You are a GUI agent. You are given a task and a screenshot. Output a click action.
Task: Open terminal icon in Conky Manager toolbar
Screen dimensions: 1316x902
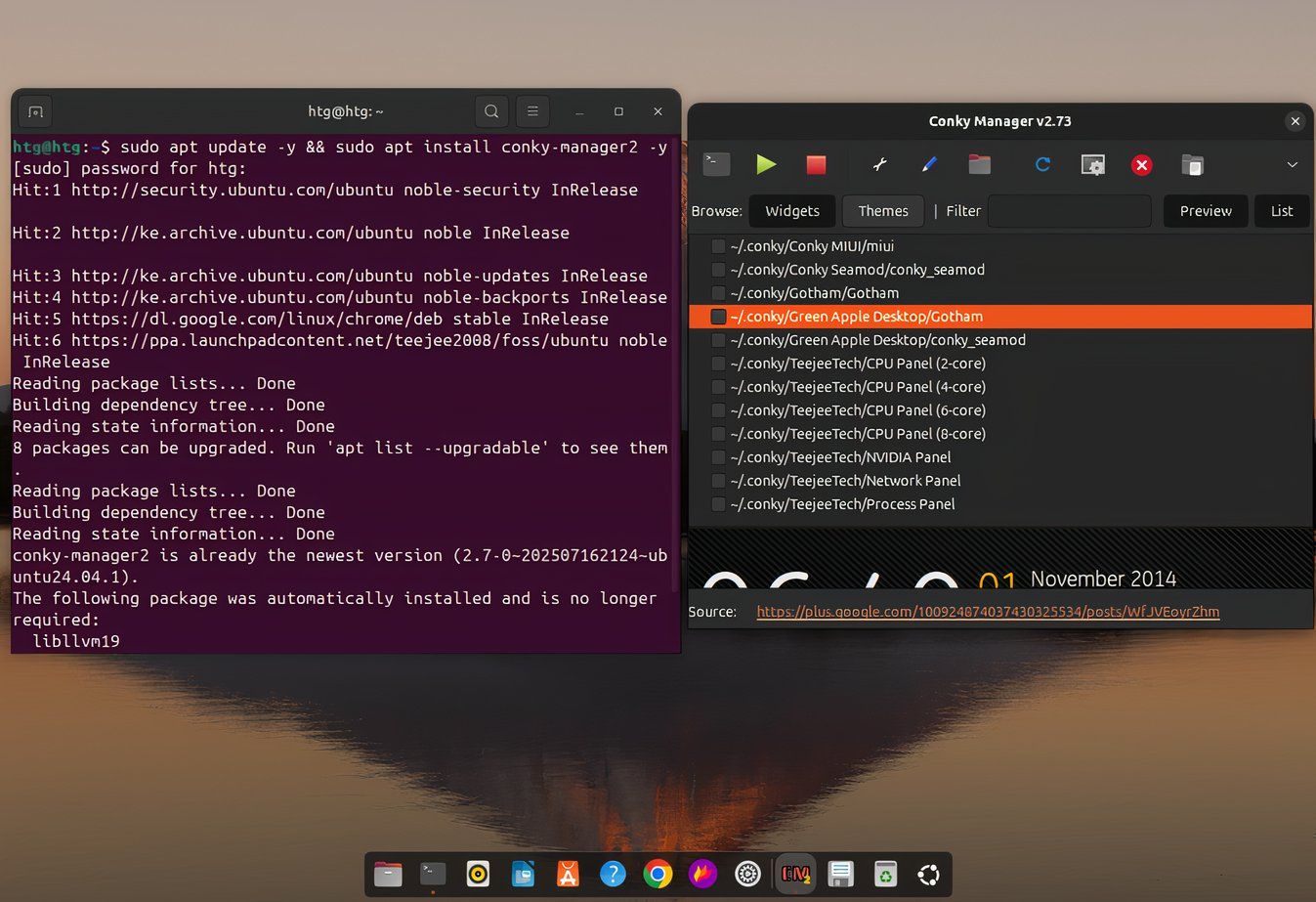click(716, 164)
